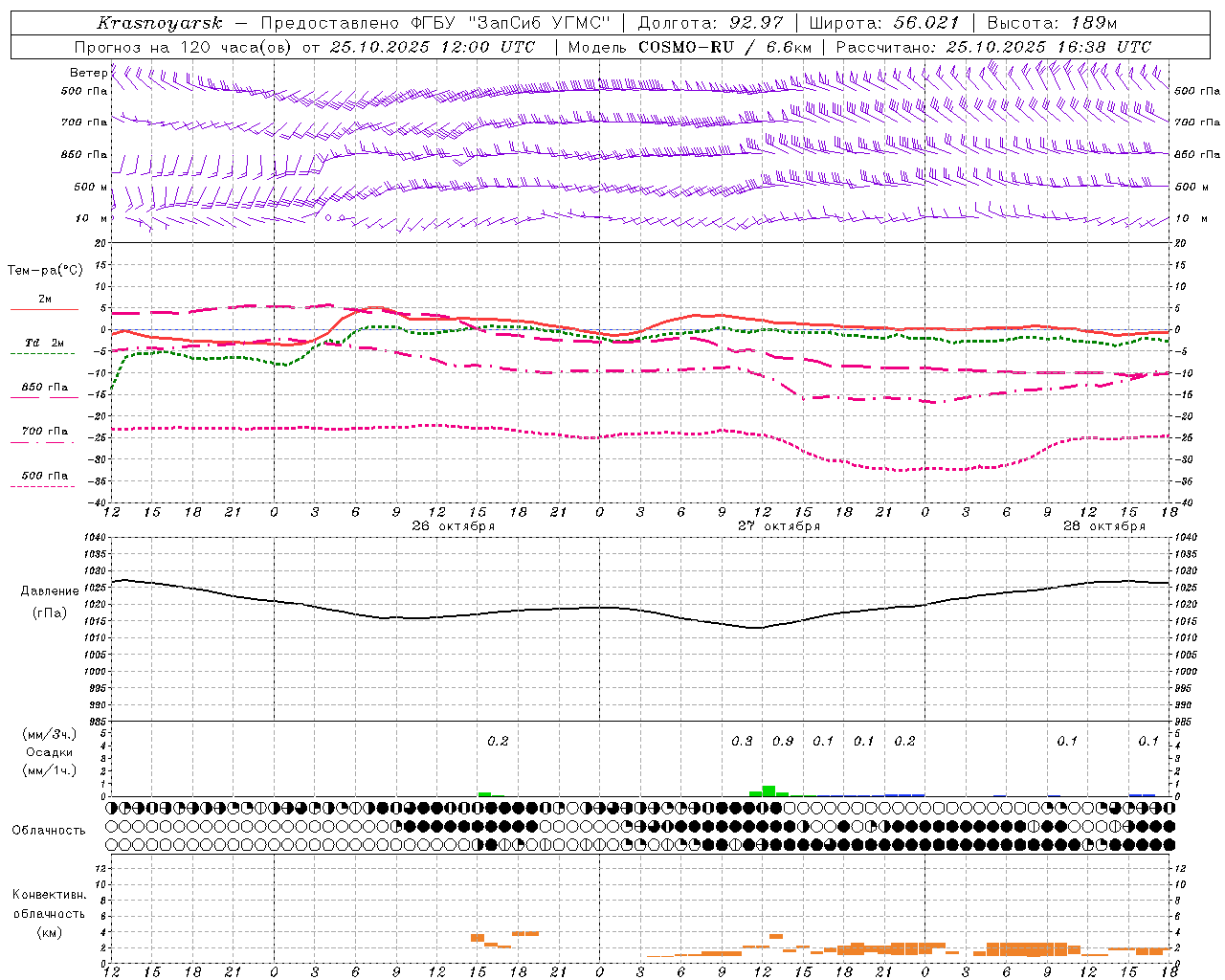Select the 'Модель COSMO-RU / 6.6км' text
The width and height of the screenshot is (1225, 980).
coord(690,47)
